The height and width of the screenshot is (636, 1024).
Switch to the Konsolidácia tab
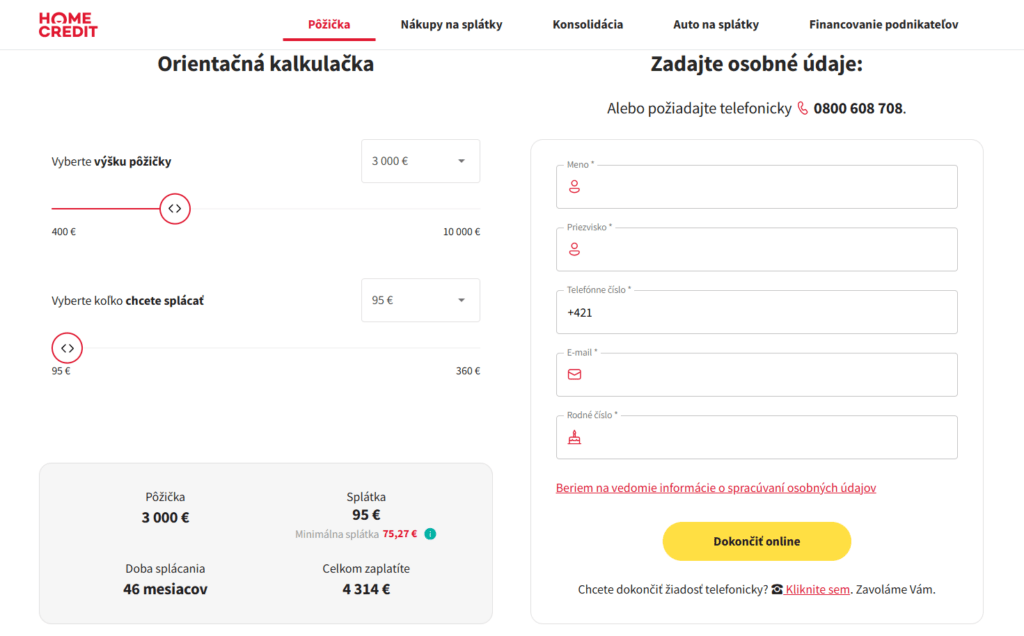pyautogui.click(x=588, y=24)
